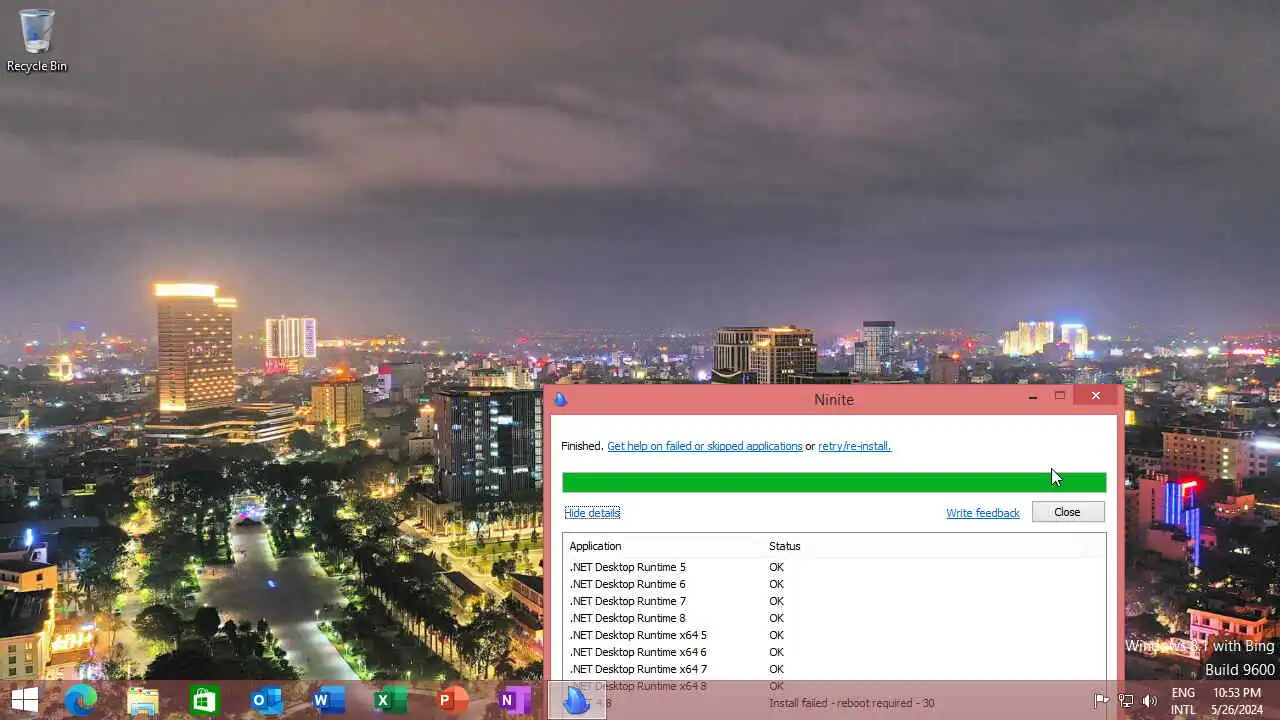The width and height of the screenshot is (1280, 720).
Task: Select the .NET Desktop Runtime 6 row
Action: click(x=833, y=584)
